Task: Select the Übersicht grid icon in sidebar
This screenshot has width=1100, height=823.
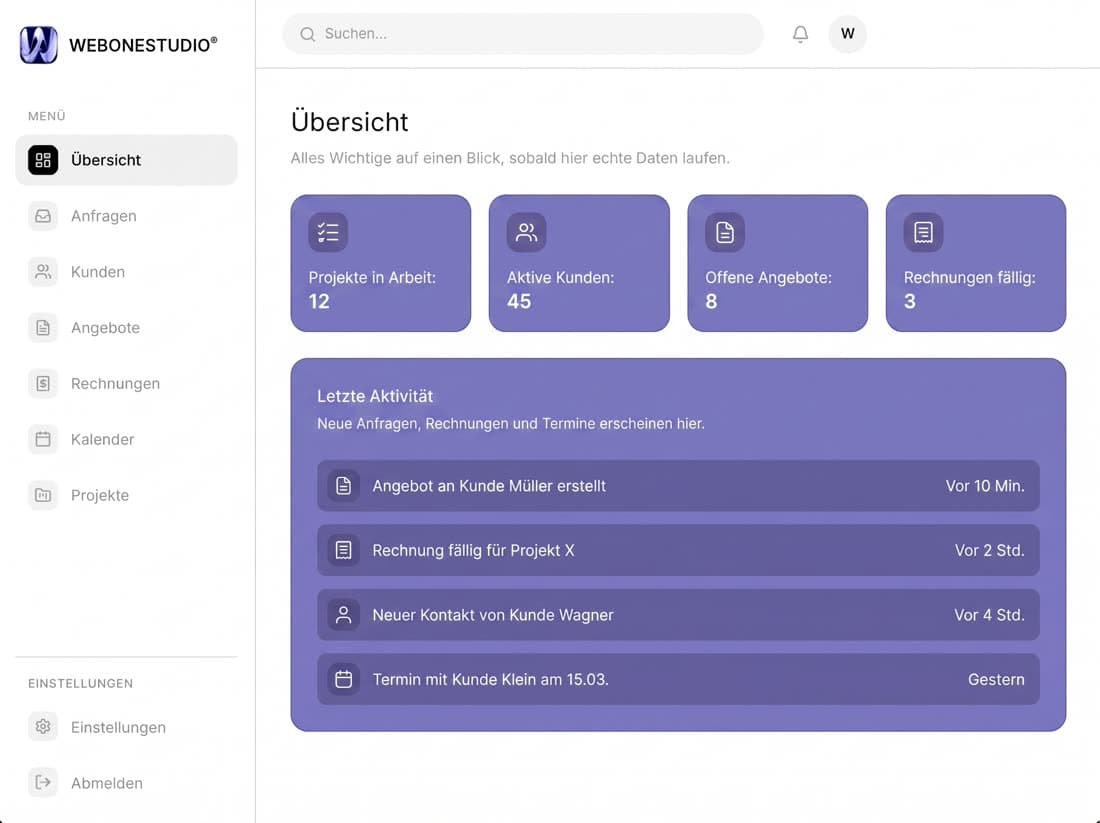Action: tap(43, 160)
